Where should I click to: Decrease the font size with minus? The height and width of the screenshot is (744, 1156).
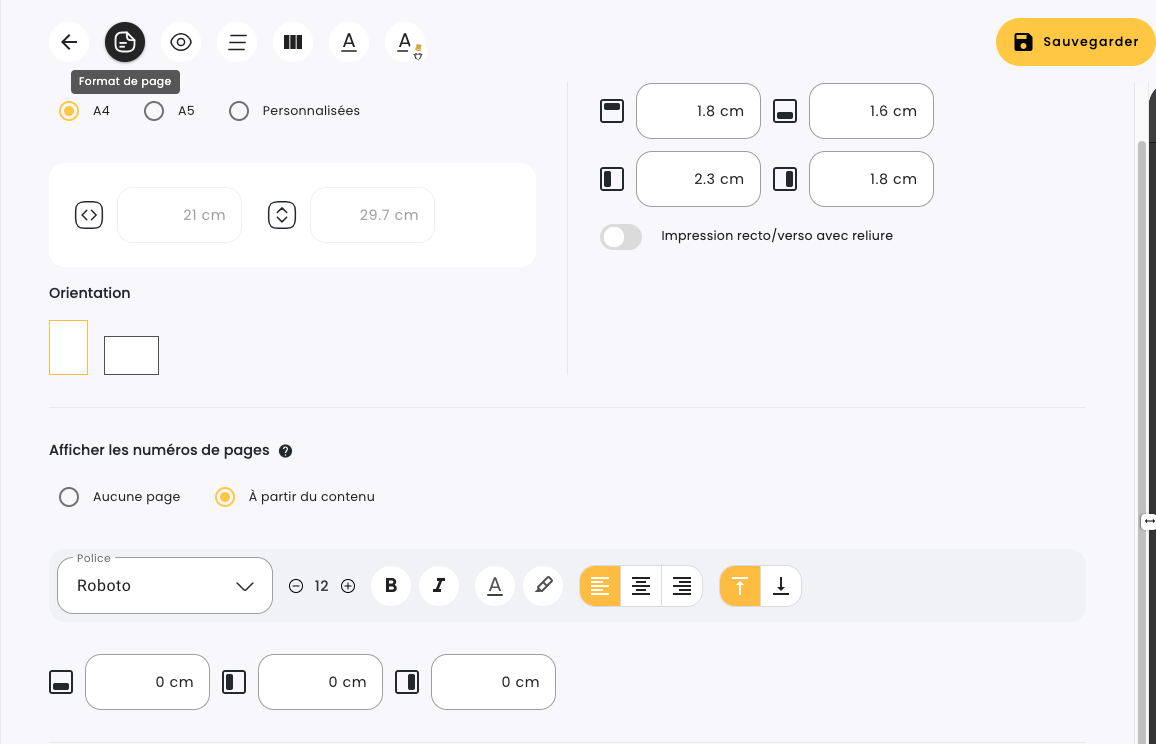point(296,586)
